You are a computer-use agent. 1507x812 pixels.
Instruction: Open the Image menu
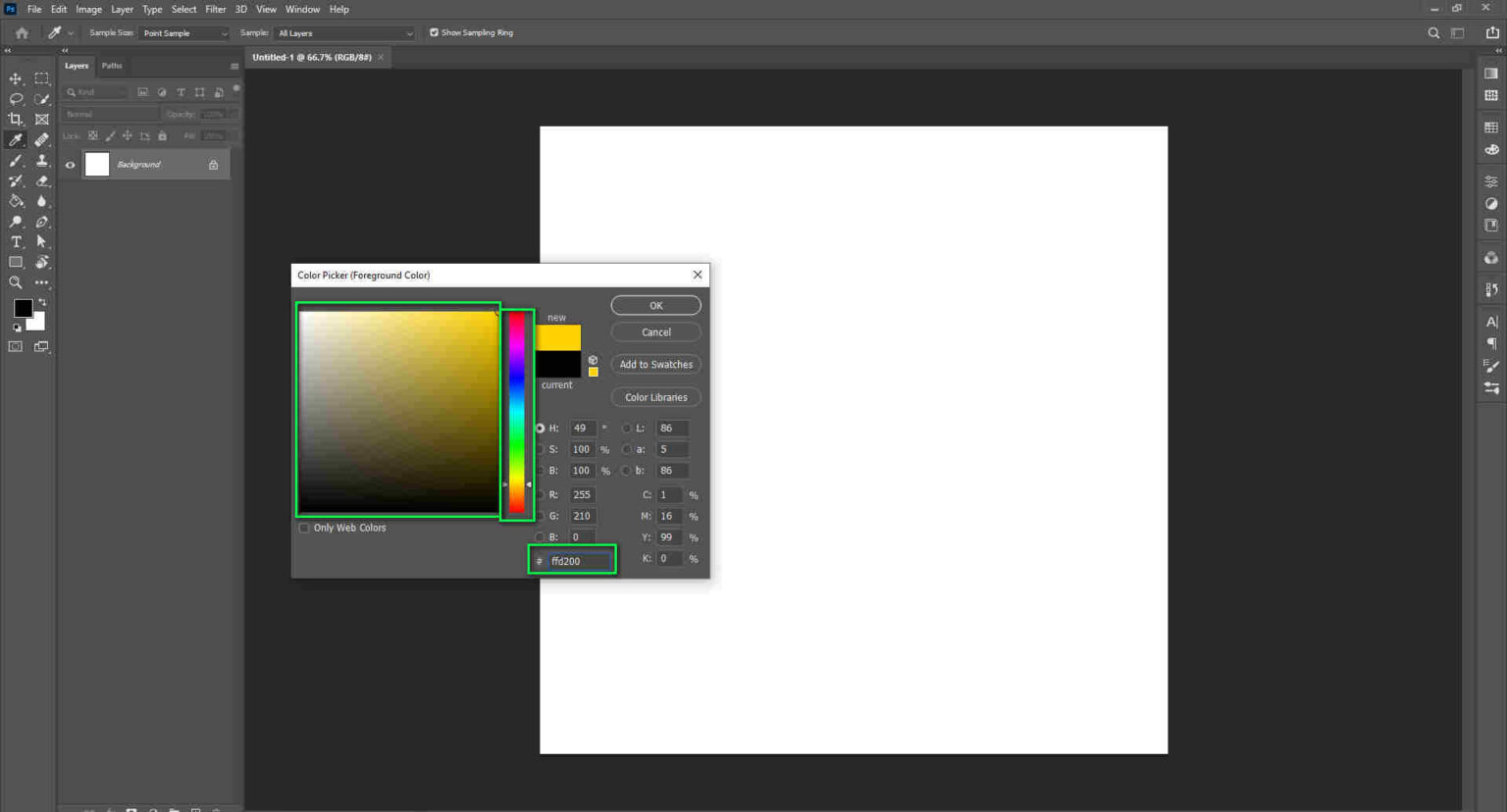point(88,9)
